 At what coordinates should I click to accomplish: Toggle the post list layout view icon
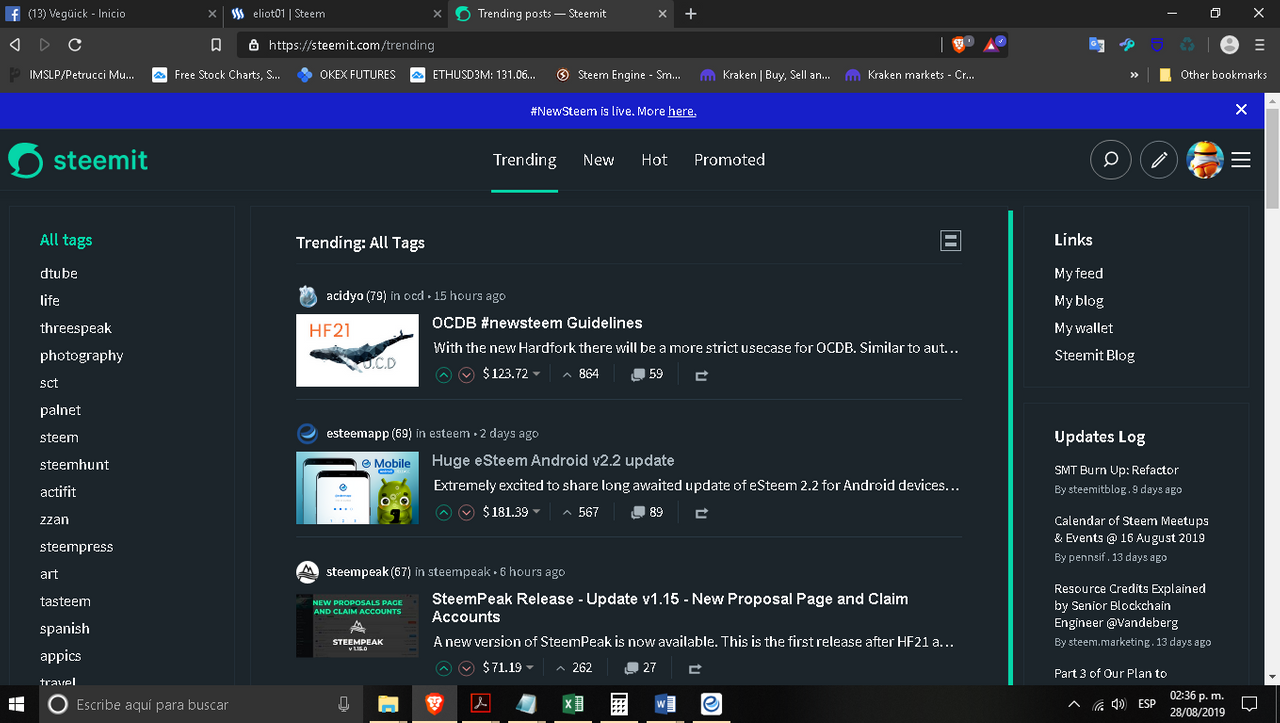click(951, 240)
